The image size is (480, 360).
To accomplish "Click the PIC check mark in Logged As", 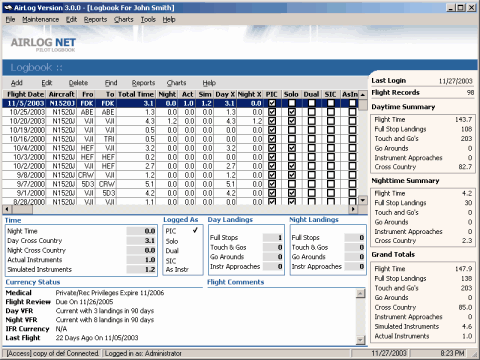I will tap(195, 230).
